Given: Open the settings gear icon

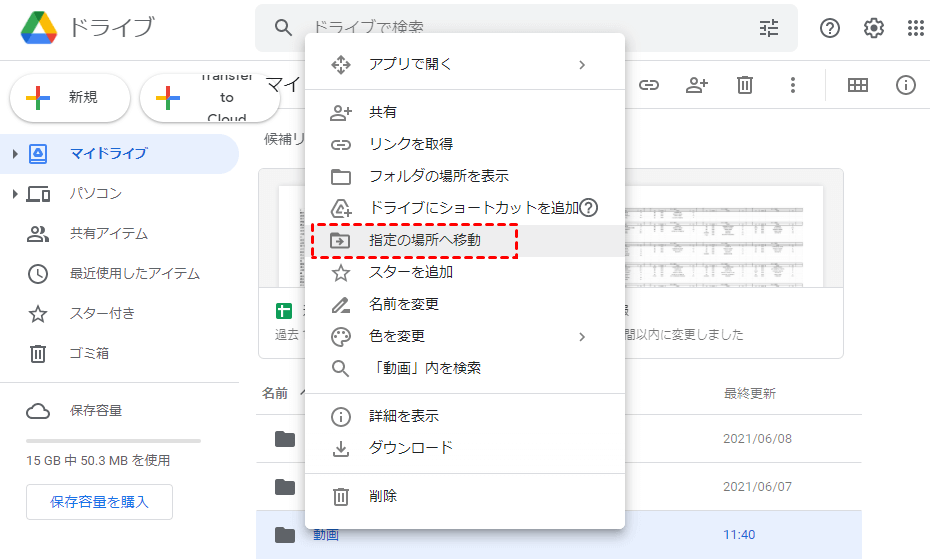Looking at the screenshot, I should tap(873, 27).
